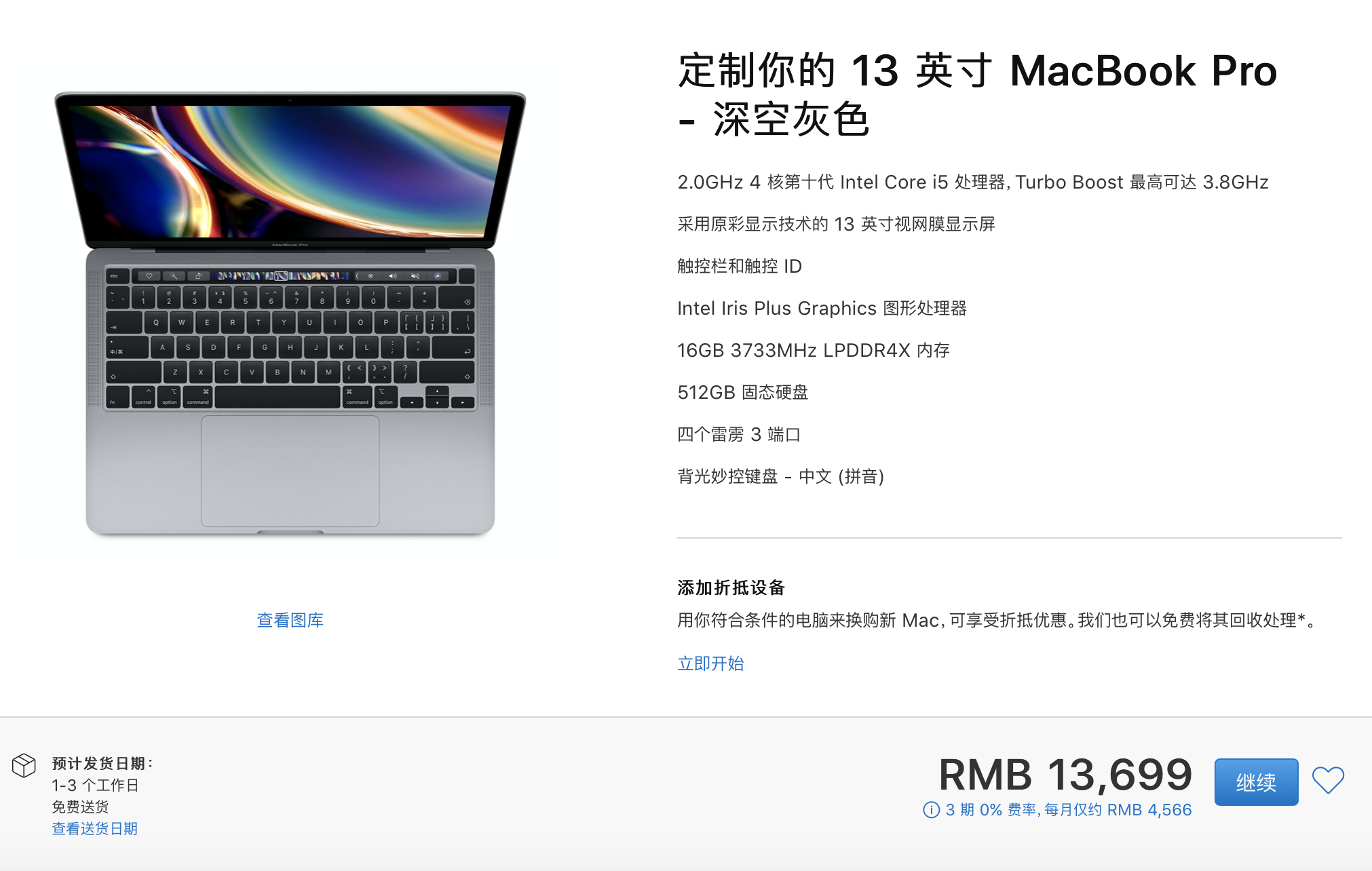This screenshot has width=1372, height=871.
Task: Click the RMB 13,699 price text
Action: [1065, 775]
